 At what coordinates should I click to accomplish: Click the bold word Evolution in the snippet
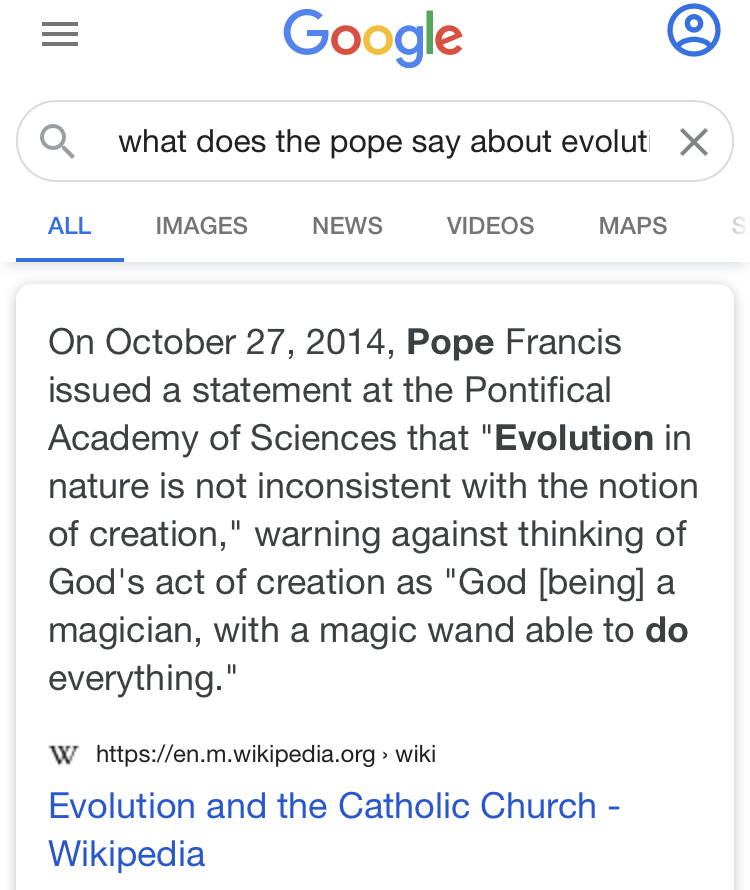tap(574, 438)
